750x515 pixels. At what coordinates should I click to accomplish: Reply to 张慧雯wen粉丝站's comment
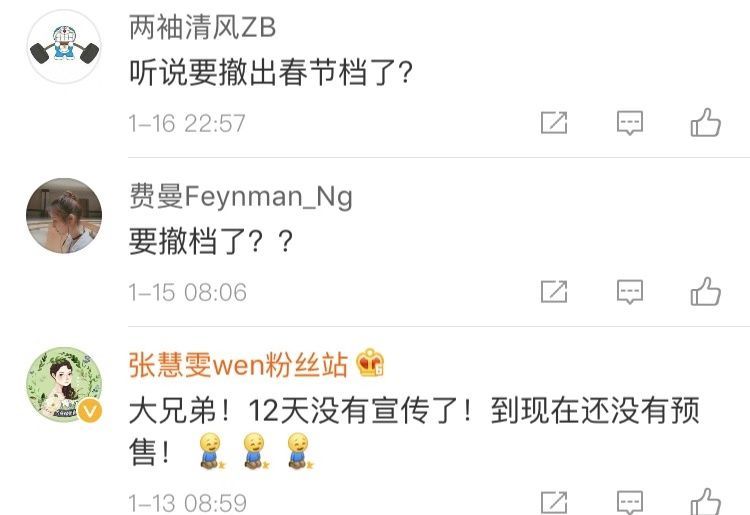click(x=630, y=503)
